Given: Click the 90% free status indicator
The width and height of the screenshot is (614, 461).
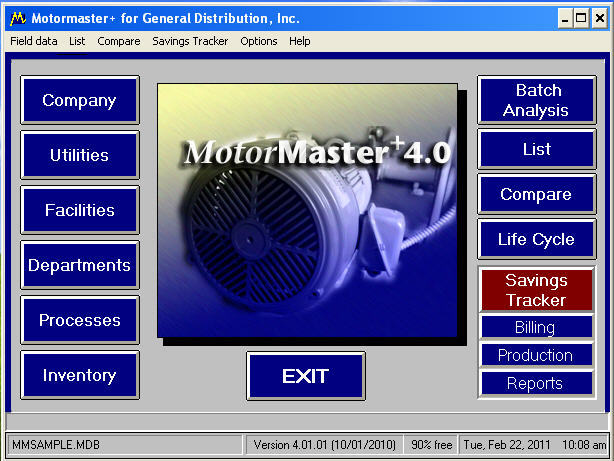Looking at the screenshot, I should click(x=431, y=445).
